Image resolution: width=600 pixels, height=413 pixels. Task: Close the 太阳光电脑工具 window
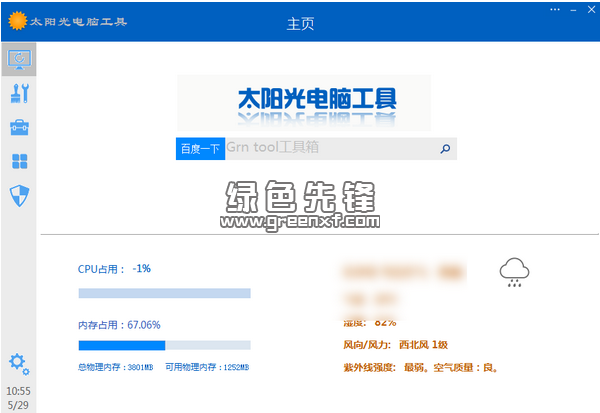592,10
